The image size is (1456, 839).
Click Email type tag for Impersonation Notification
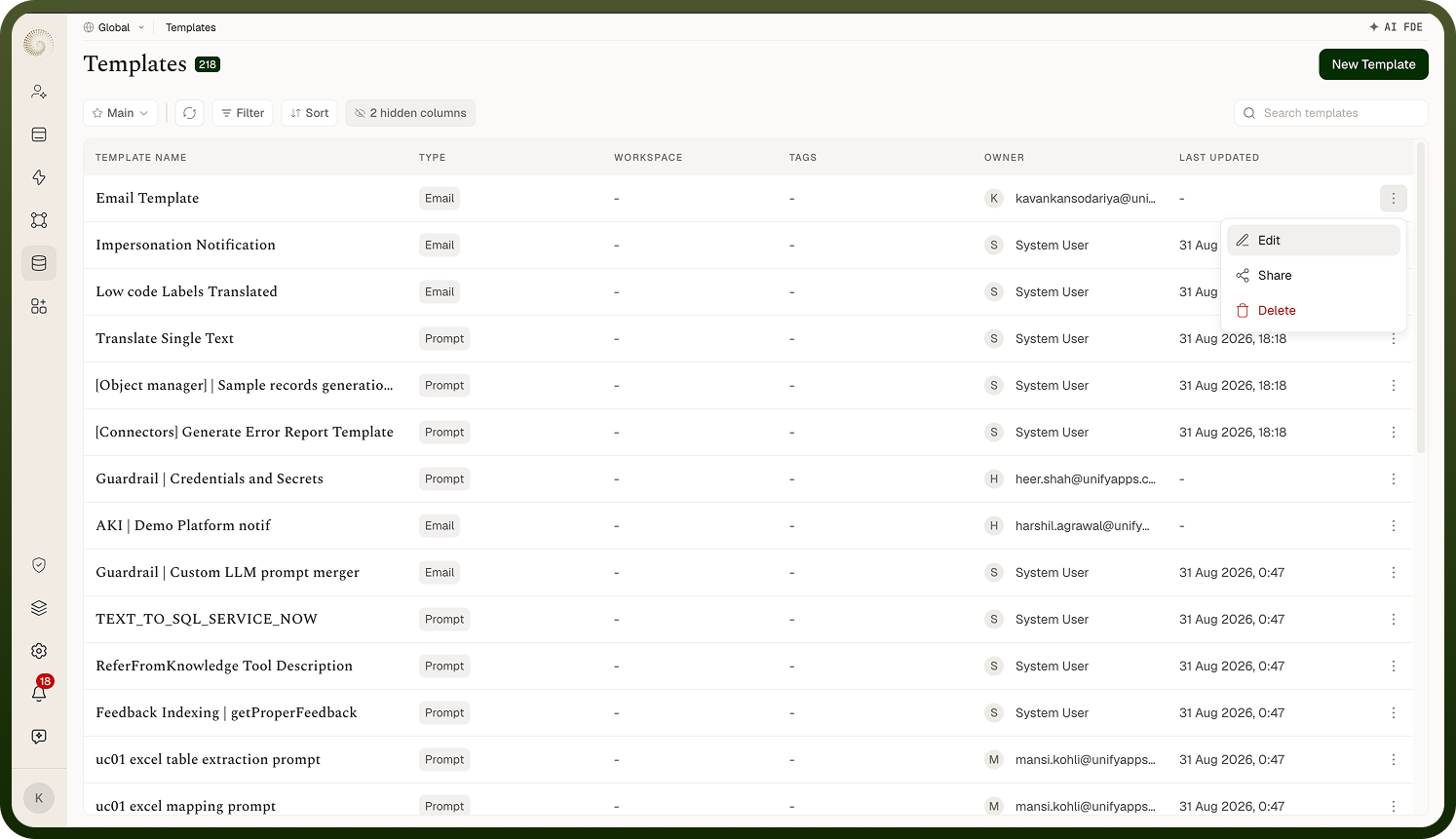440,246
